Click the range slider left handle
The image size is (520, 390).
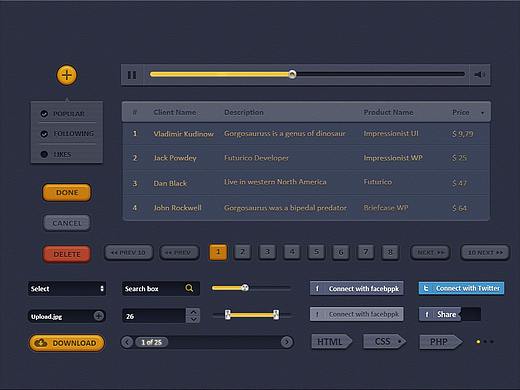coord(228,314)
